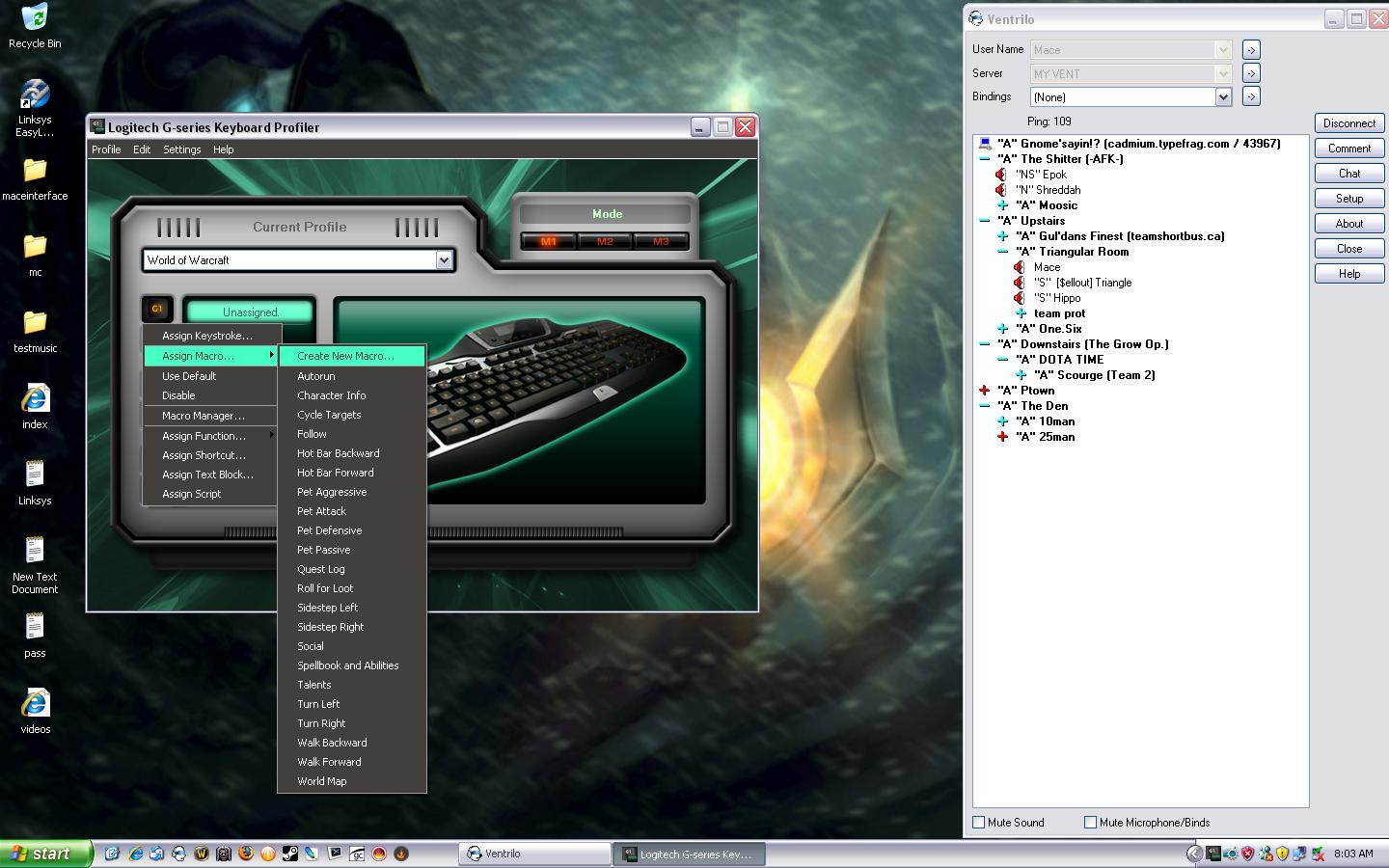Image resolution: width=1389 pixels, height=868 pixels.
Task: Click the speaker icon next to Shreddah
Action: pyautogui.click(x=1001, y=190)
